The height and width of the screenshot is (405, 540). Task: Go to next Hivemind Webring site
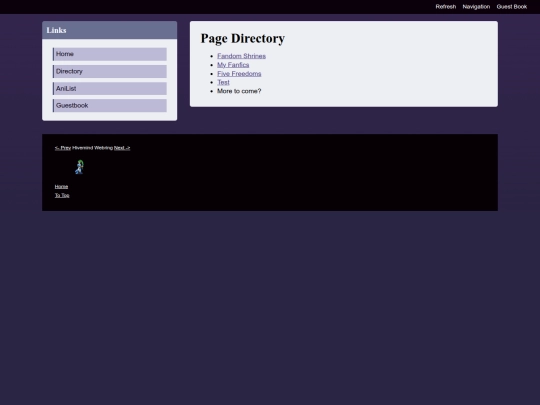(122, 148)
